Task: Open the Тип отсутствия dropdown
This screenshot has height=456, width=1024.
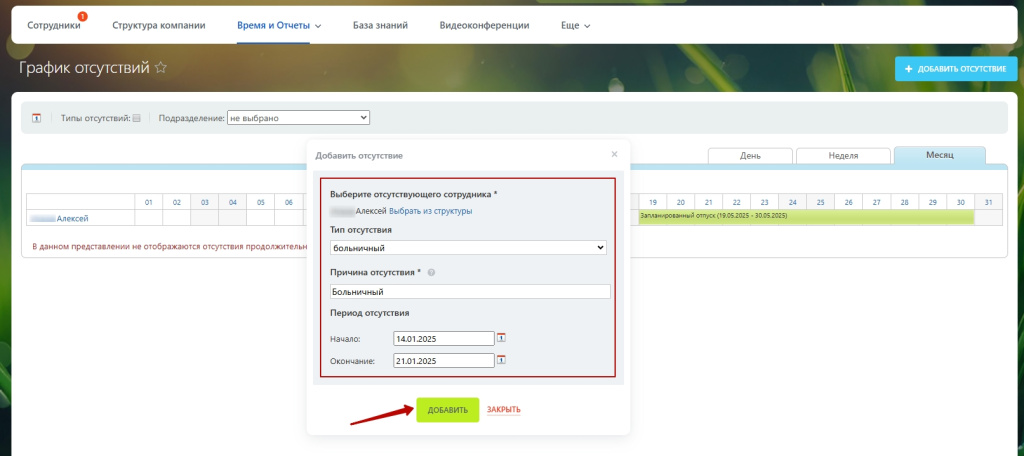Action: (468, 247)
